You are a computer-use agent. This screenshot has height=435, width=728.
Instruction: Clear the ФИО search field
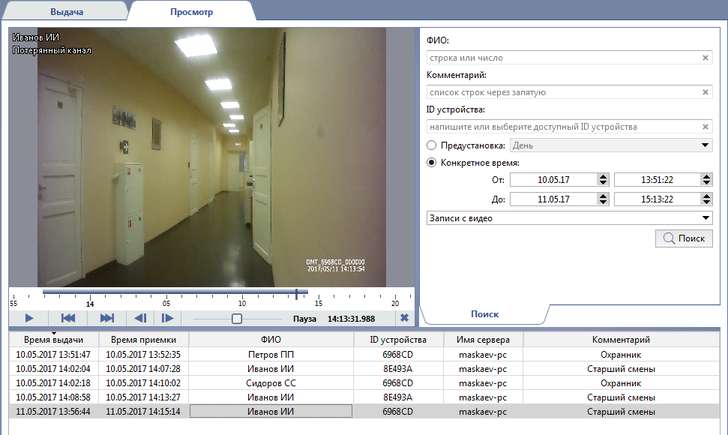pos(705,59)
